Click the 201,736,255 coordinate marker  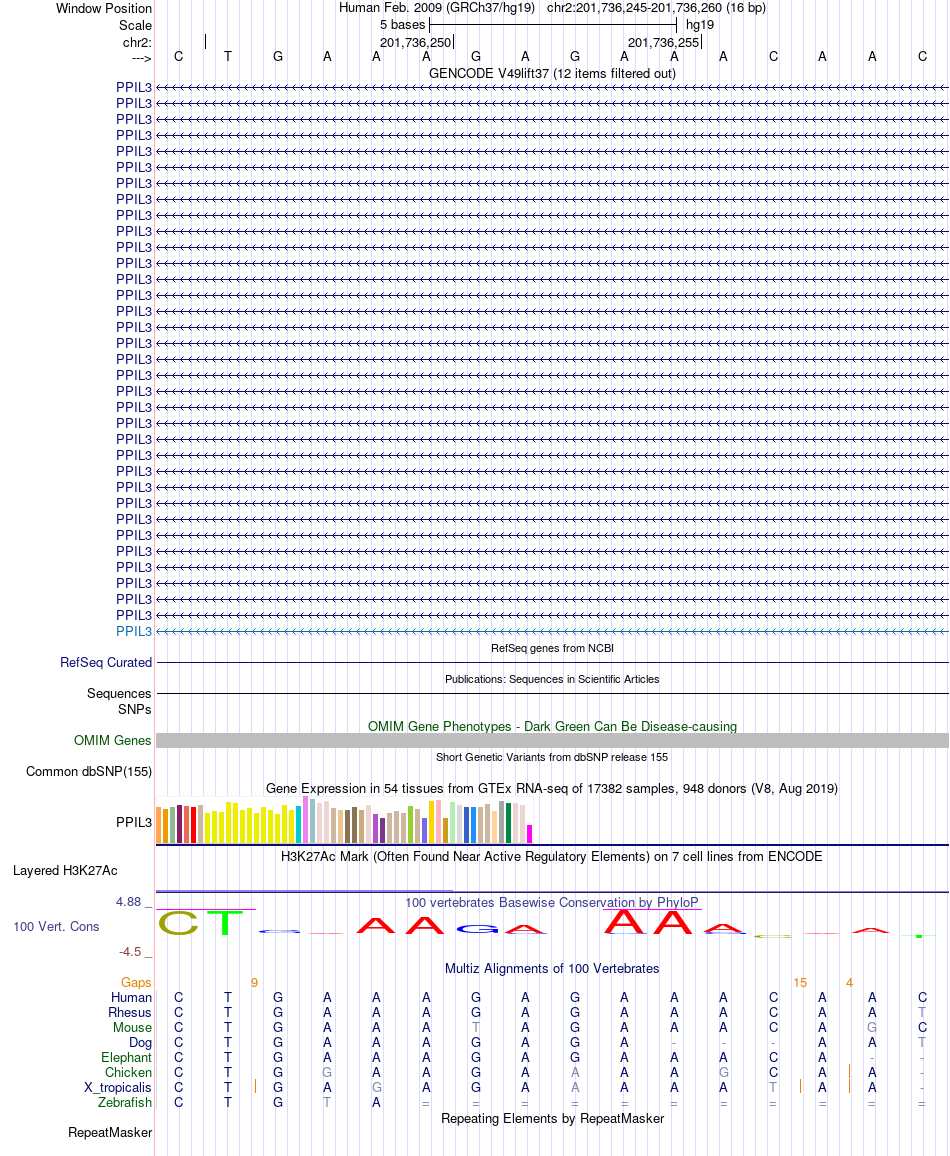click(663, 43)
